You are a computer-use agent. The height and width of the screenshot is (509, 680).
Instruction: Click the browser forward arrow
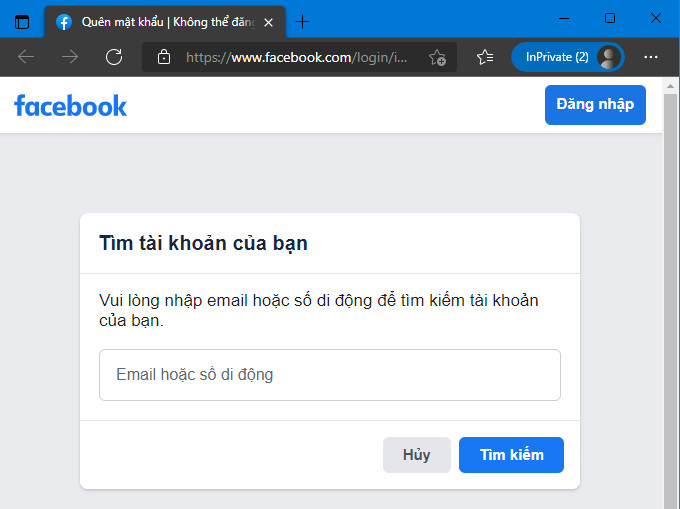click(x=70, y=57)
